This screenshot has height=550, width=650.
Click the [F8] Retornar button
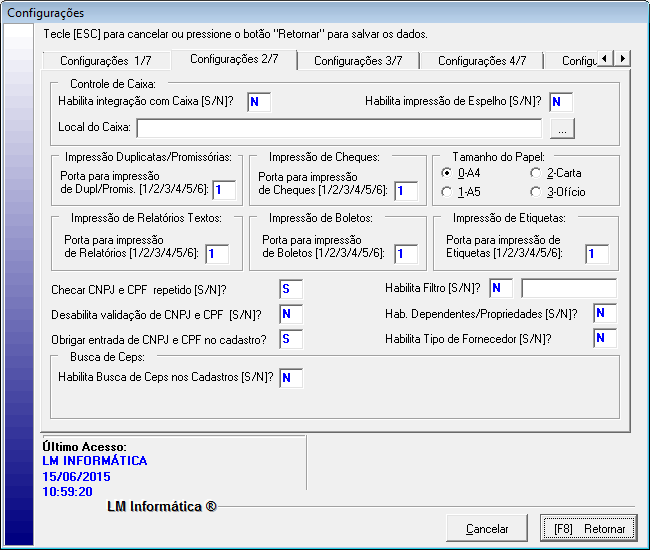pyautogui.click(x=589, y=528)
